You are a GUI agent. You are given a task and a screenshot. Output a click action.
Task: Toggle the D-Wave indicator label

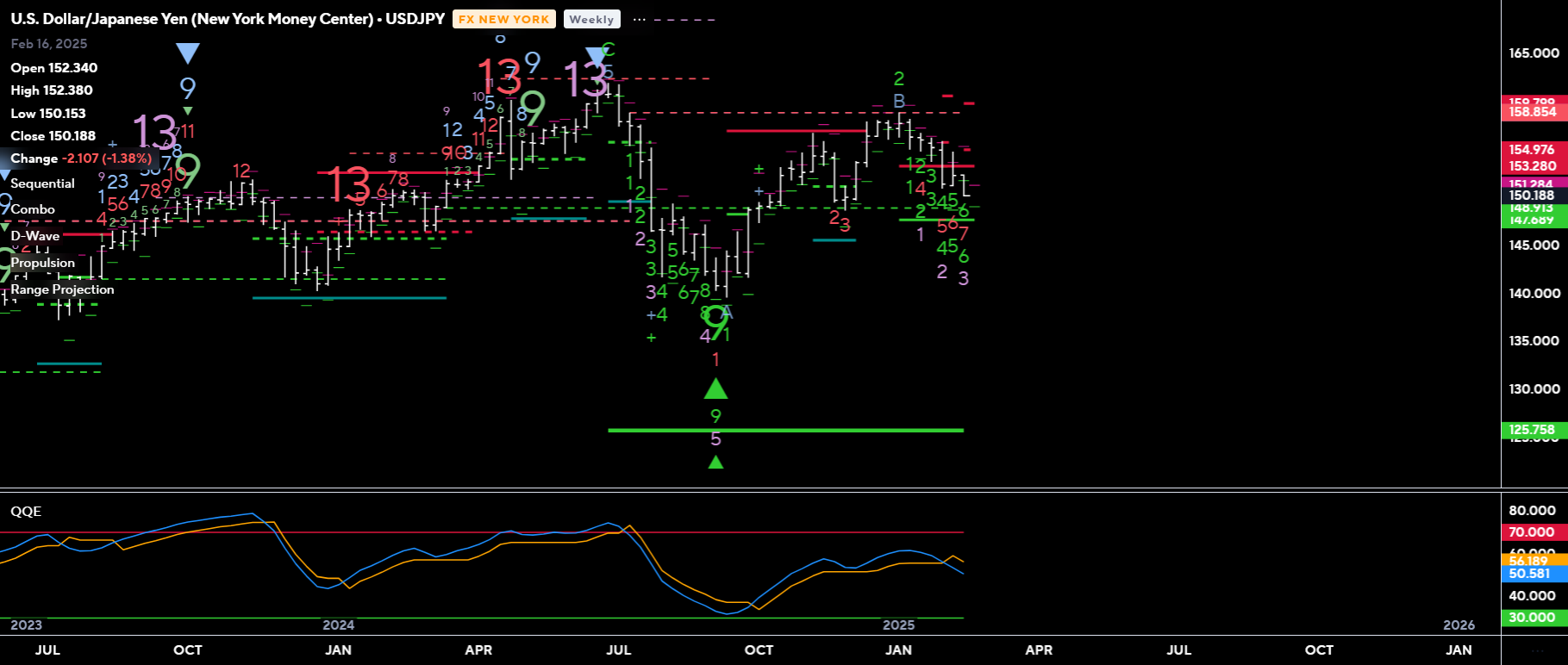pyautogui.click(x=35, y=236)
